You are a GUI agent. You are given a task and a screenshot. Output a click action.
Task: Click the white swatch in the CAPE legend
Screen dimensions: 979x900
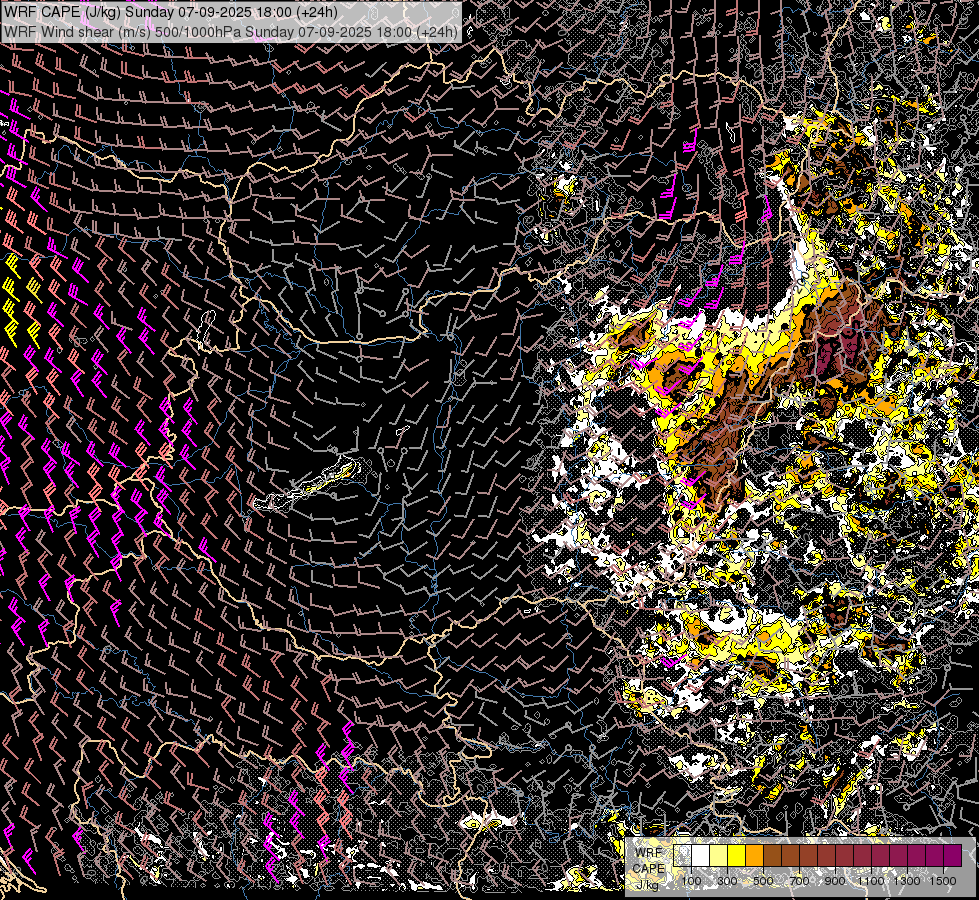click(x=701, y=855)
